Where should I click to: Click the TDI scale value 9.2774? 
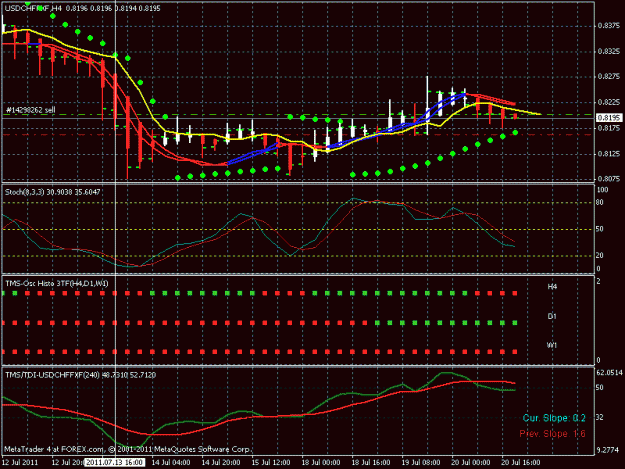click(609, 451)
